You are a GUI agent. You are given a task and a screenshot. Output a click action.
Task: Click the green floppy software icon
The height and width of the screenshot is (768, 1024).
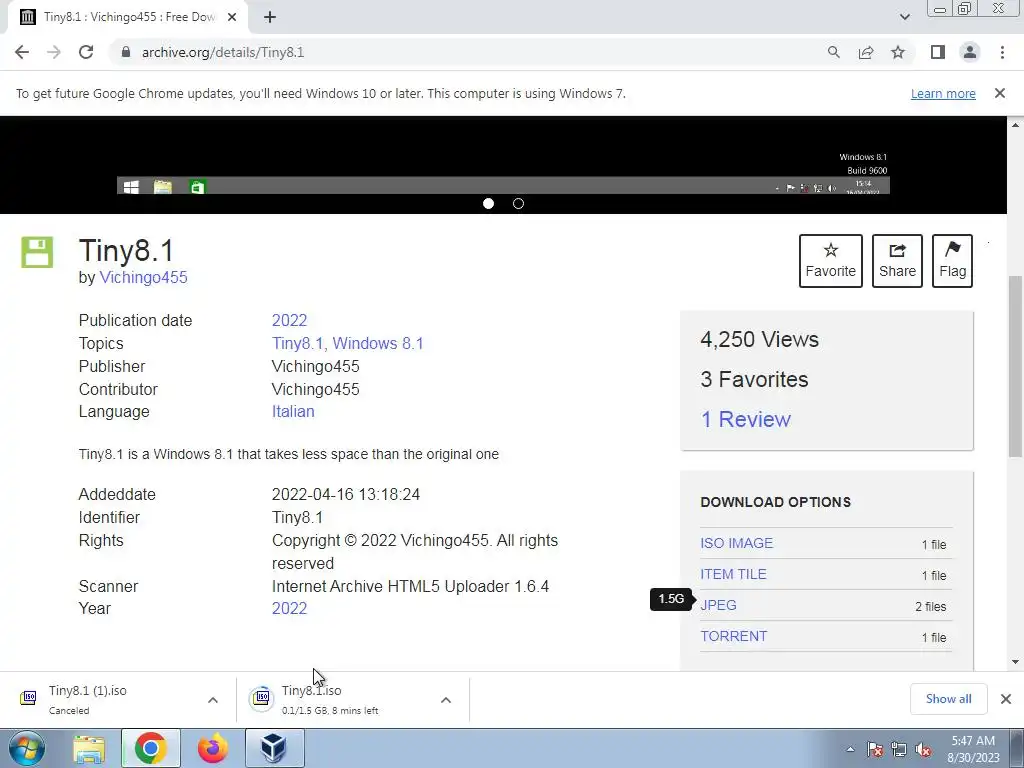[x=37, y=252]
